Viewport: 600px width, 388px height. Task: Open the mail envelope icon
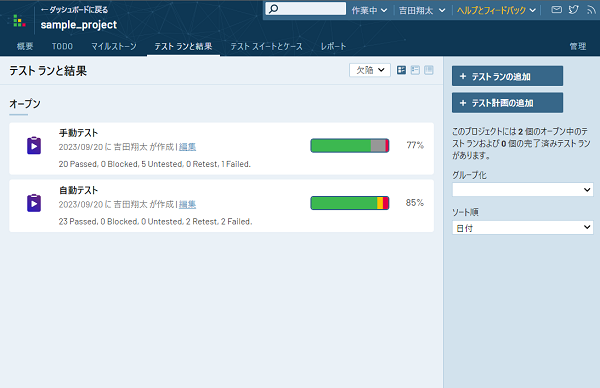(x=556, y=10)
